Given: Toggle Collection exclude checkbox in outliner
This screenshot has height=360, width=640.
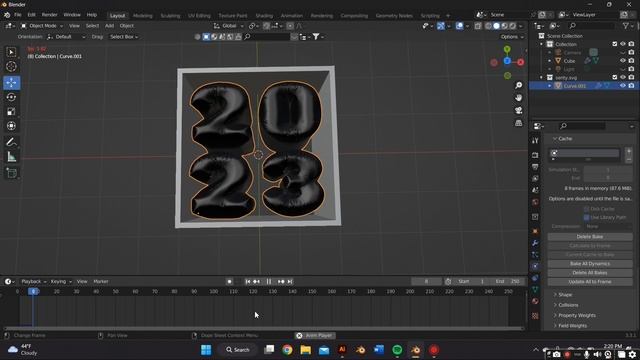Looking at the screenshot, I should tap(615, 44).
